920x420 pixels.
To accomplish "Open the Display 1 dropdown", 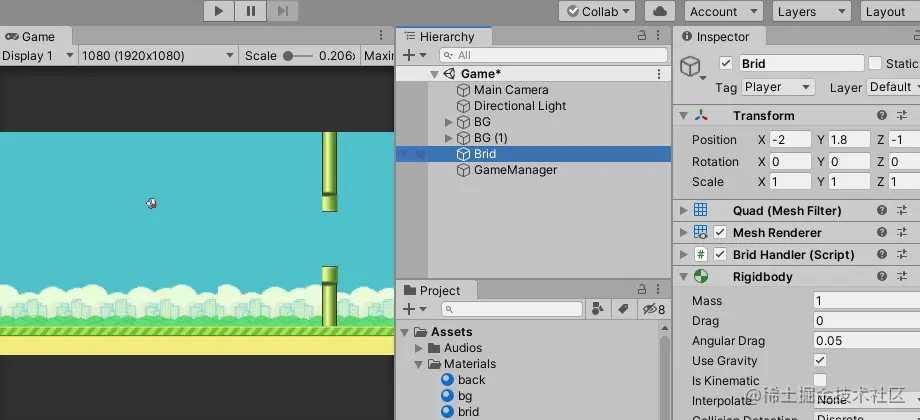I will coord(38,56).
